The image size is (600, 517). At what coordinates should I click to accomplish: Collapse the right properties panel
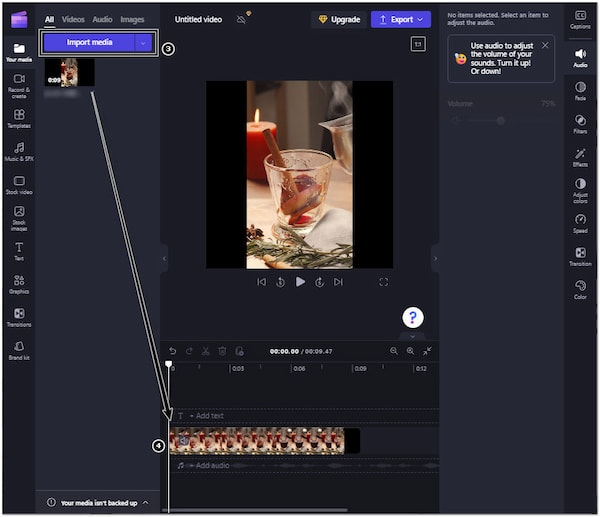435,258
